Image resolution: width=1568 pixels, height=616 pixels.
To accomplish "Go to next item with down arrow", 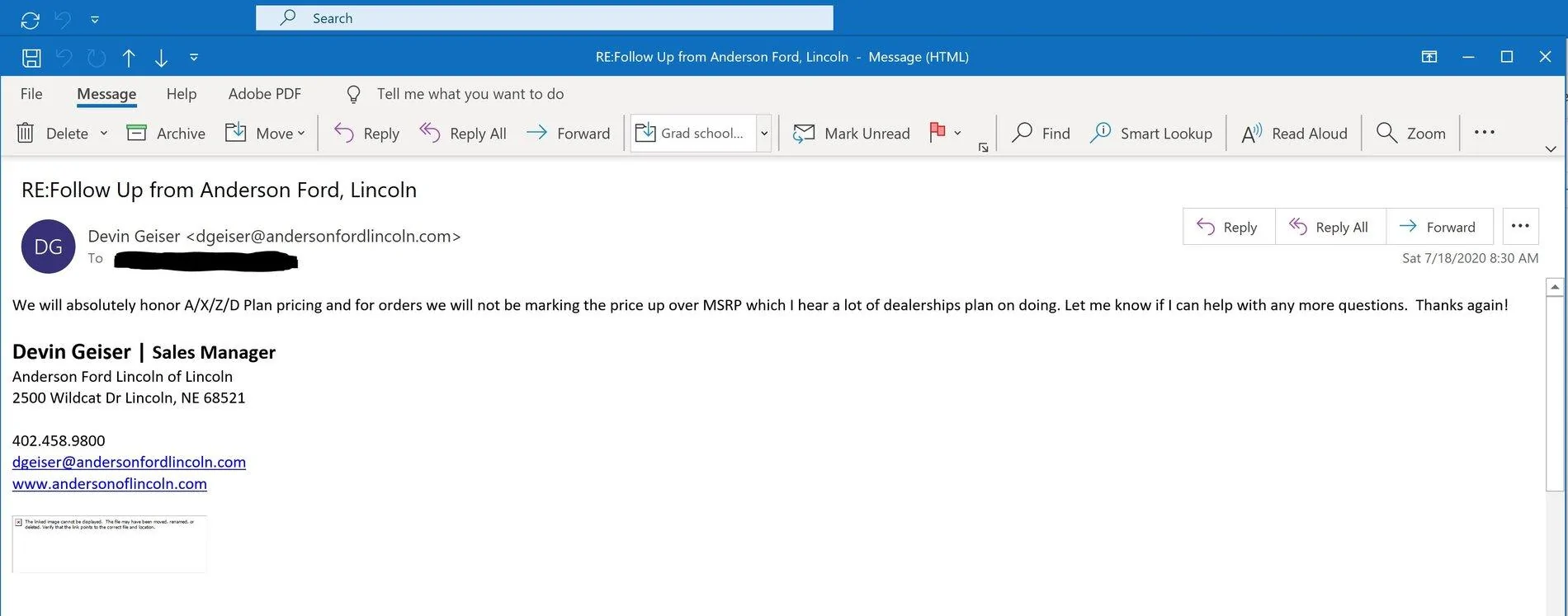I will click(x=161, y=58).
